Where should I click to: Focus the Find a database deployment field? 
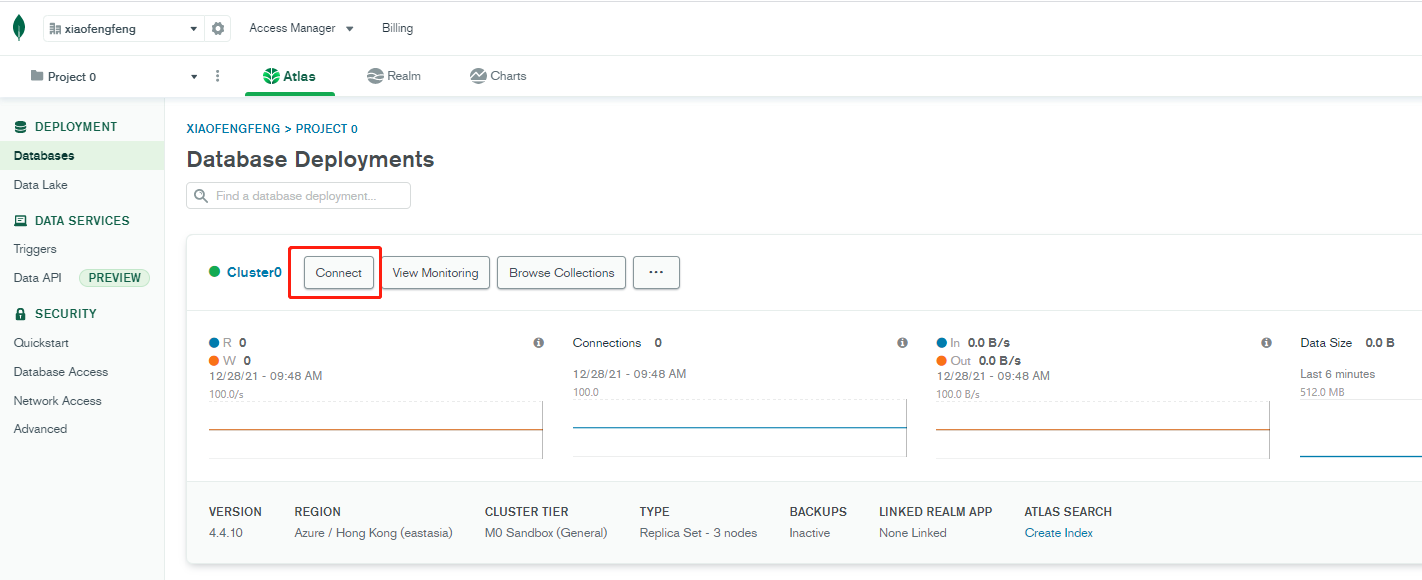tap(298, 196)
